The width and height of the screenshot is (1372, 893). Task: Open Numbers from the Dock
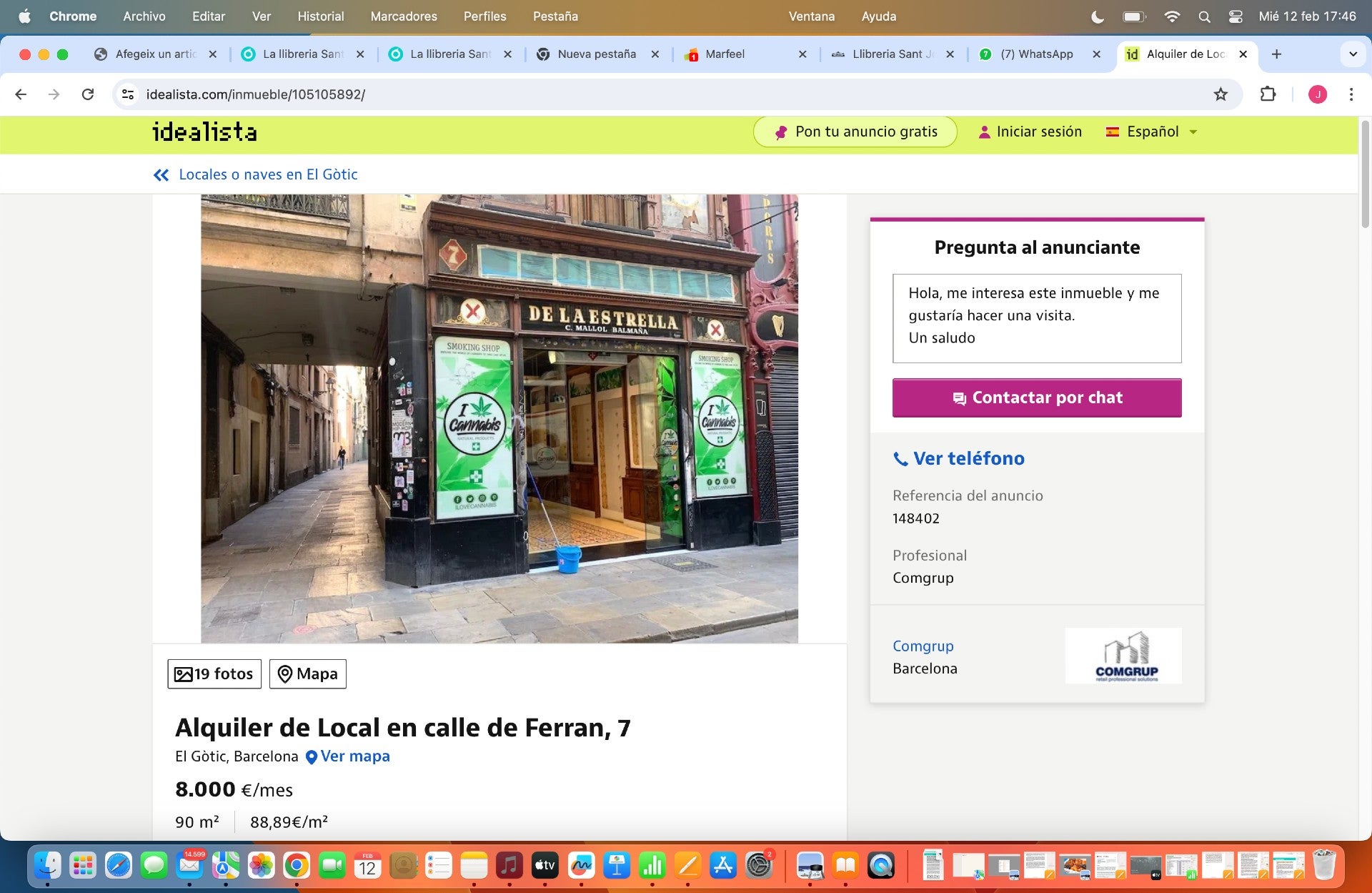(x=652, y=866)
